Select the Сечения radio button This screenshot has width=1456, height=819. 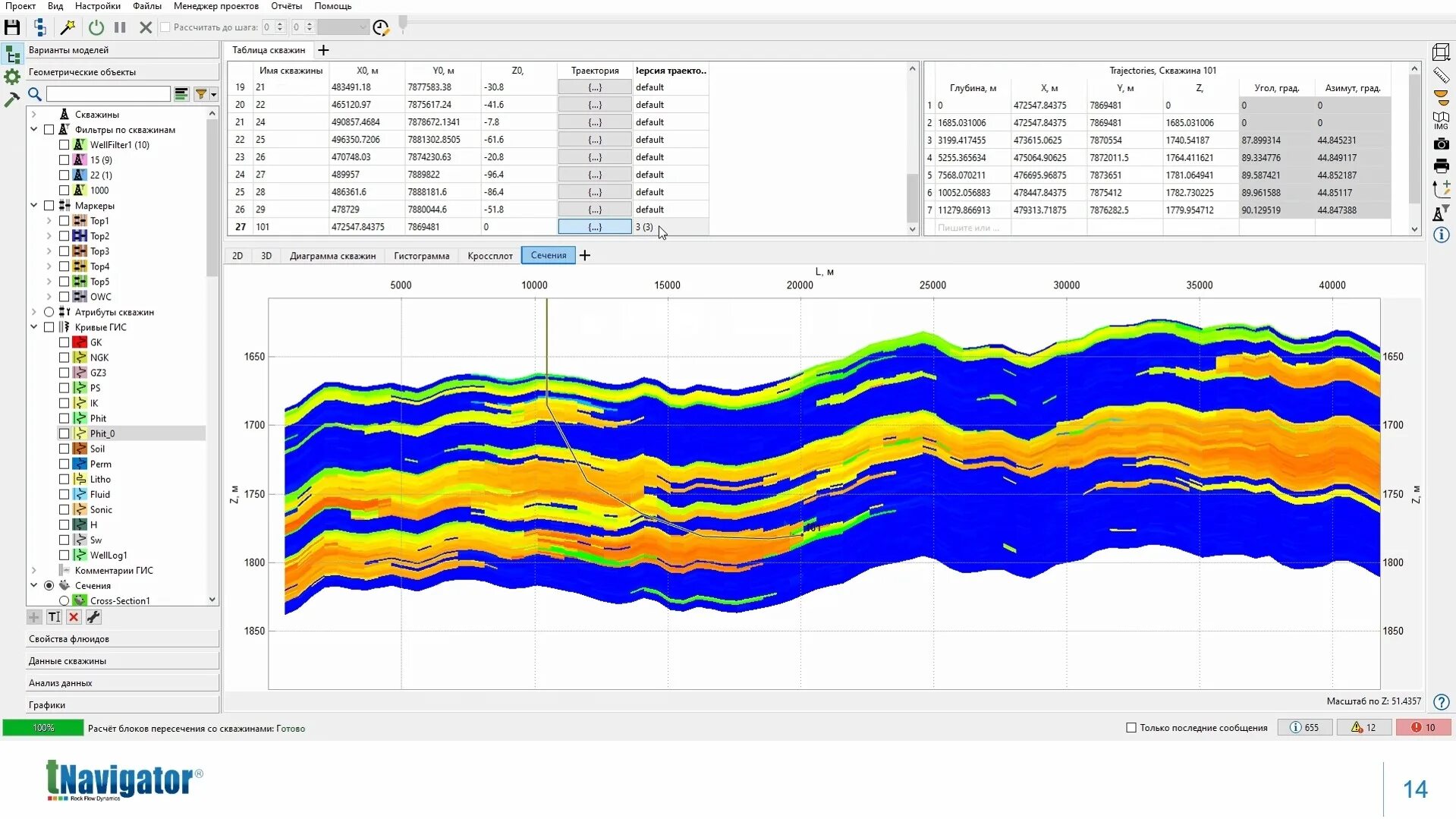click(x=49, y=585)
